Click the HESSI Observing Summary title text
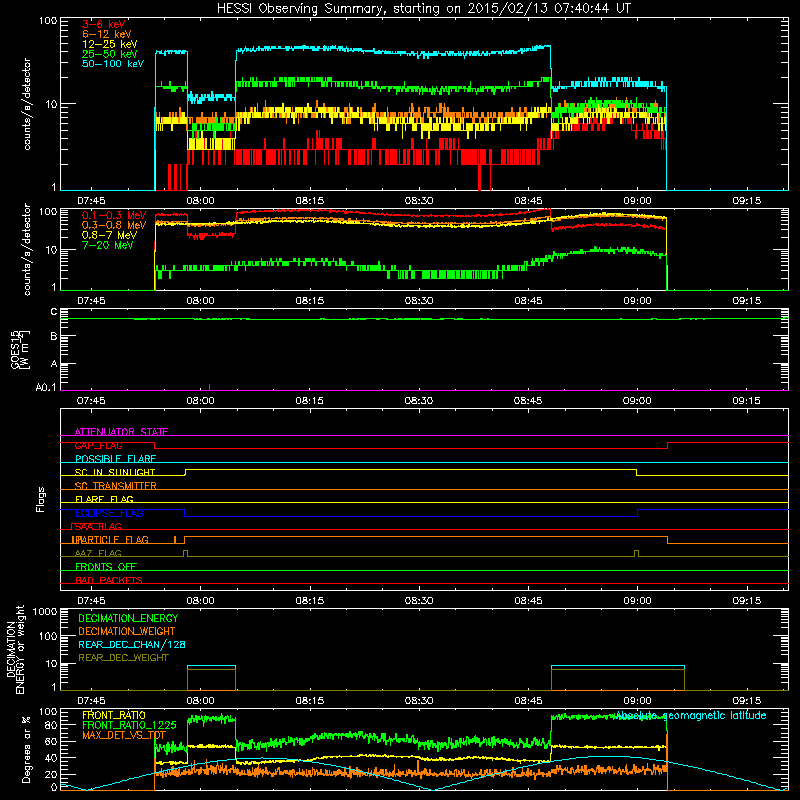This screenshot has width=800, height=800. pos(424,9)
